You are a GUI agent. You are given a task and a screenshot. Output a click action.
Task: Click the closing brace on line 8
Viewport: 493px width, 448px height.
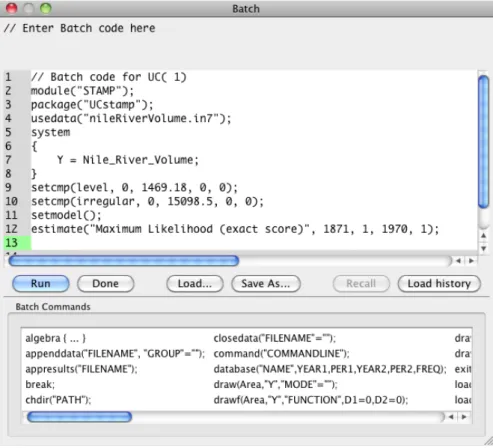click(34, 174)
